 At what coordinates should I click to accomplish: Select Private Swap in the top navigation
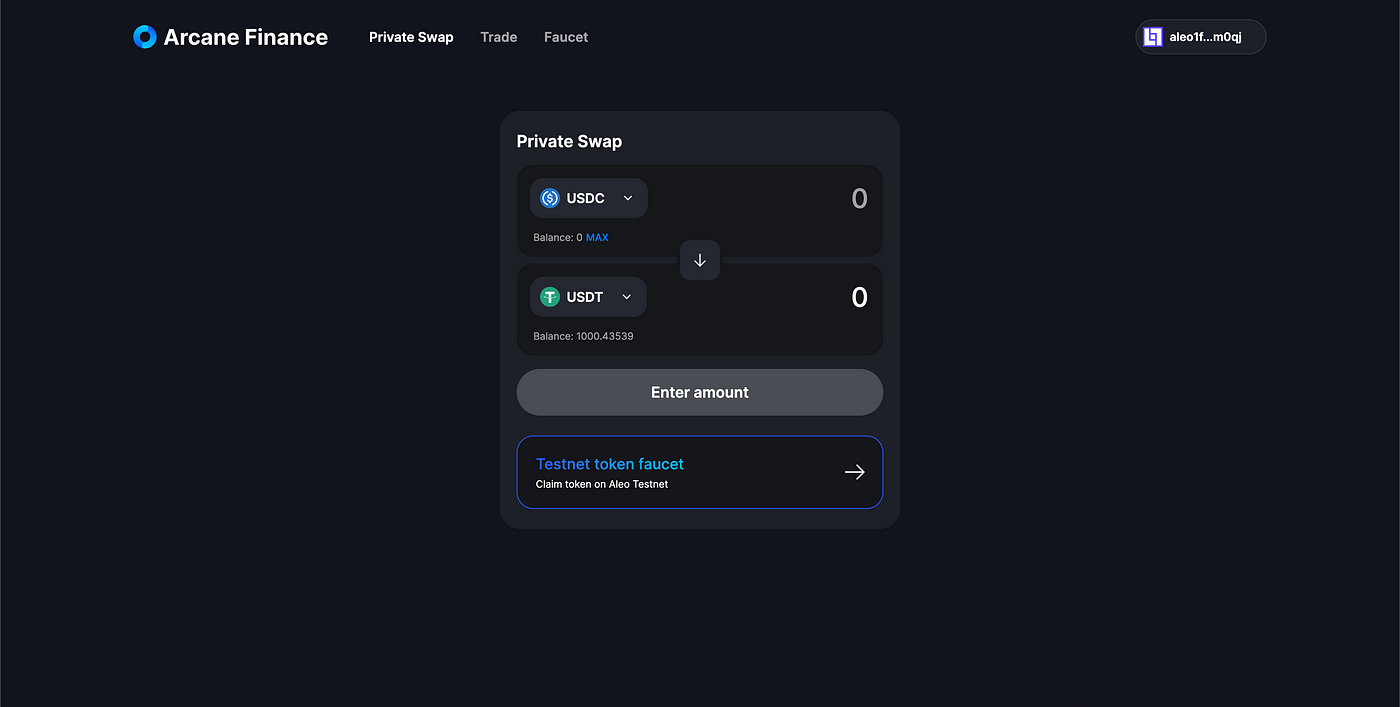[411, 37]
